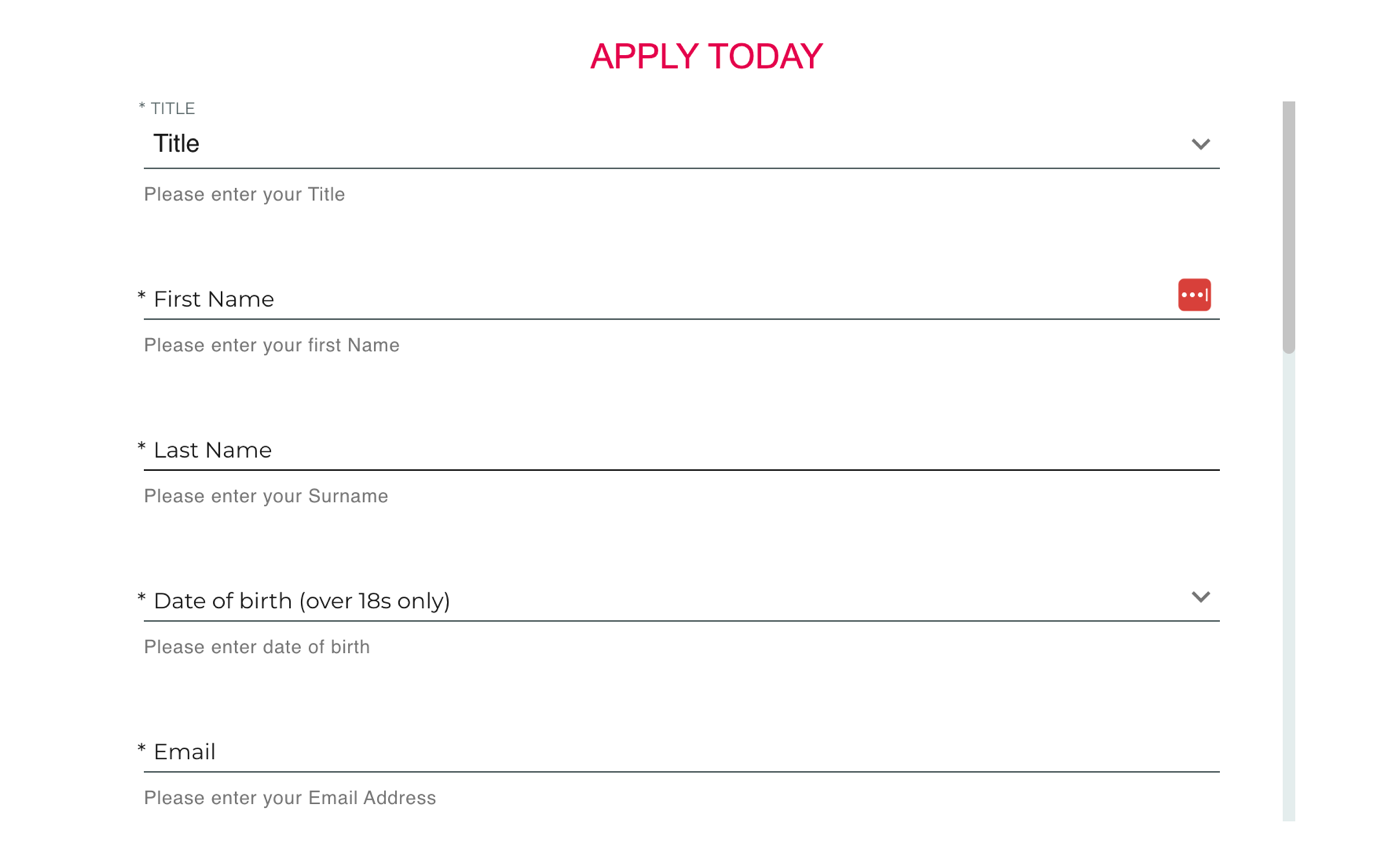
Task: Click the form's vertical scrollbar thumb
Action: [1289, 227]
